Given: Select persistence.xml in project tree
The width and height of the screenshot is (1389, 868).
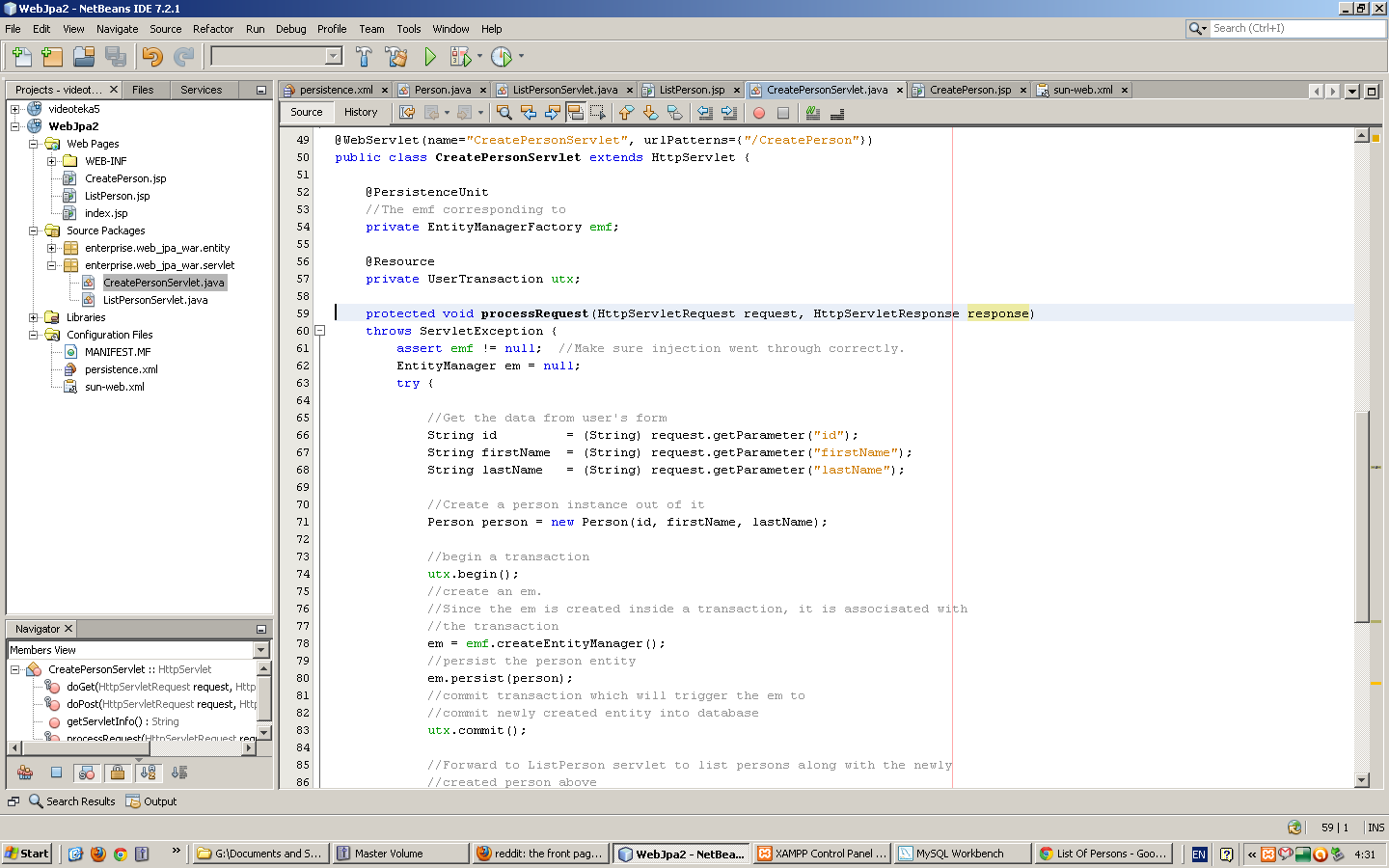Looking at the screenshot, I should 121,369.
